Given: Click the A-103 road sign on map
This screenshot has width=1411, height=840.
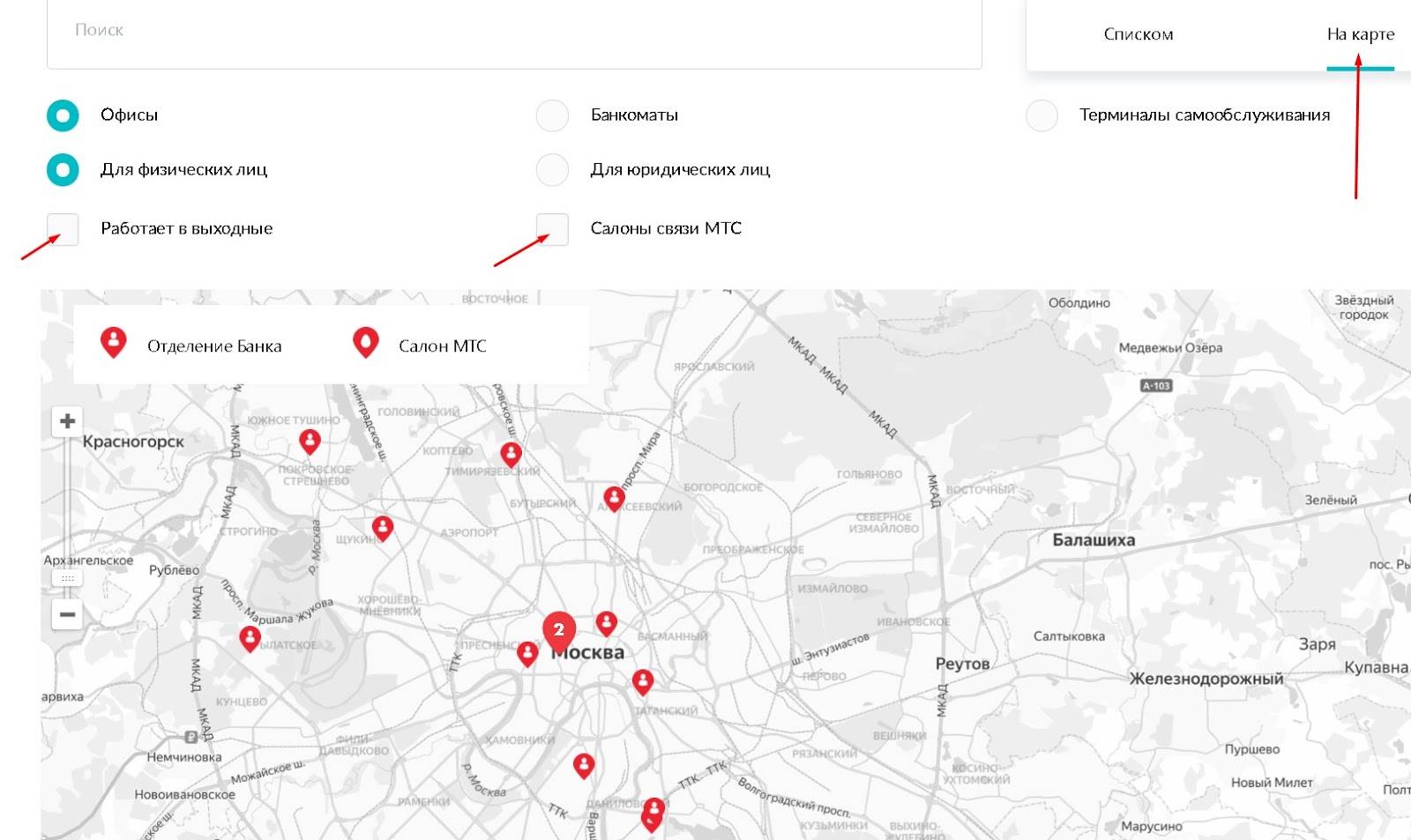Looking at the screenshot, I should (x=1156, y=386).
